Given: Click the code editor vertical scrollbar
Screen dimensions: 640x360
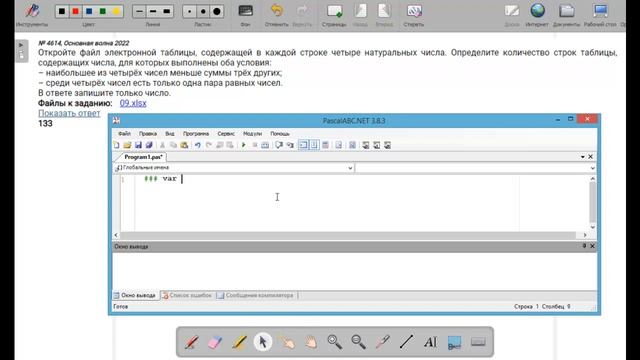Looking at the screenshot, I should point(593,203).
